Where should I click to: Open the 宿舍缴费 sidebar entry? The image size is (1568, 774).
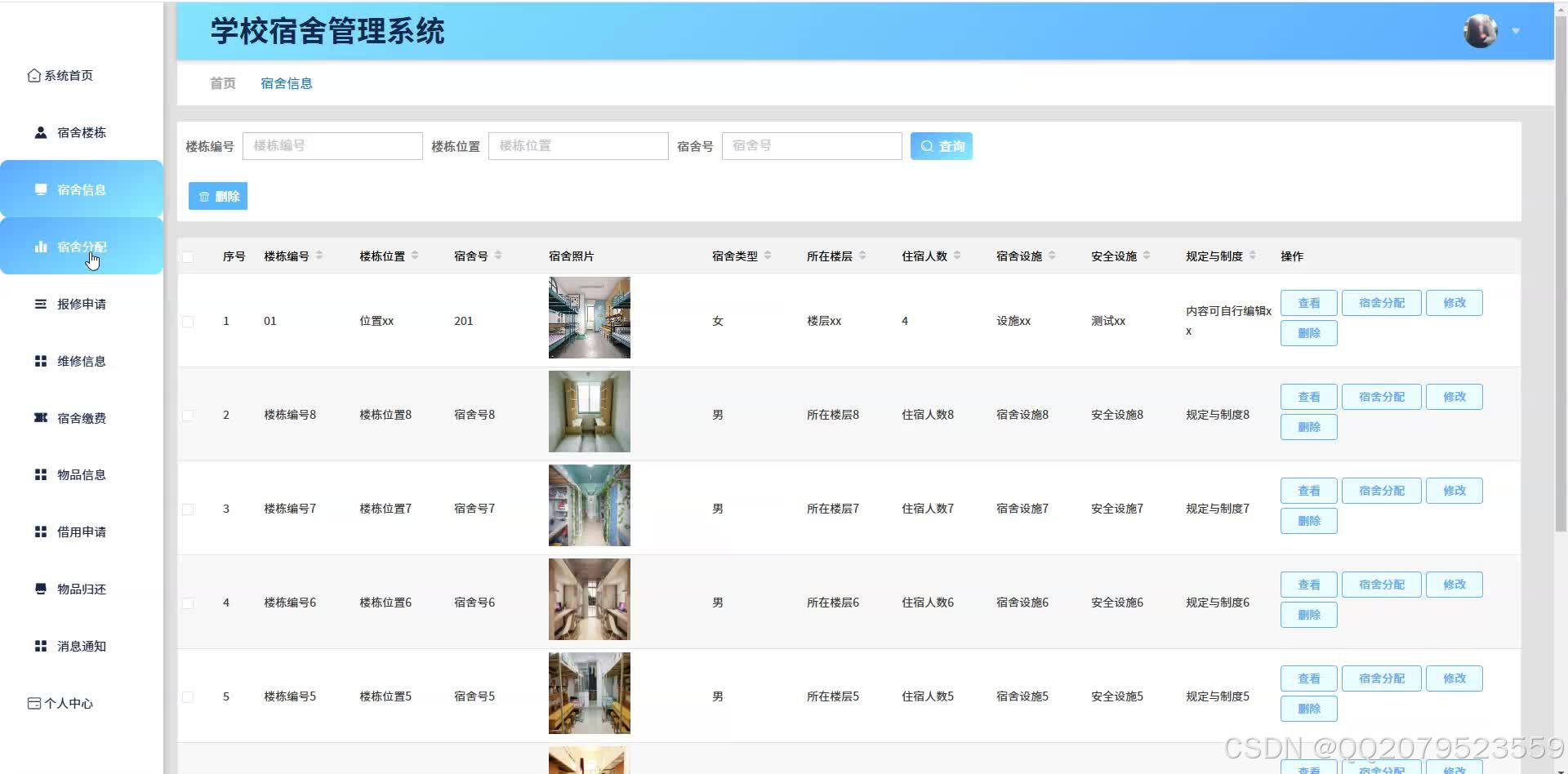(82, 418)
